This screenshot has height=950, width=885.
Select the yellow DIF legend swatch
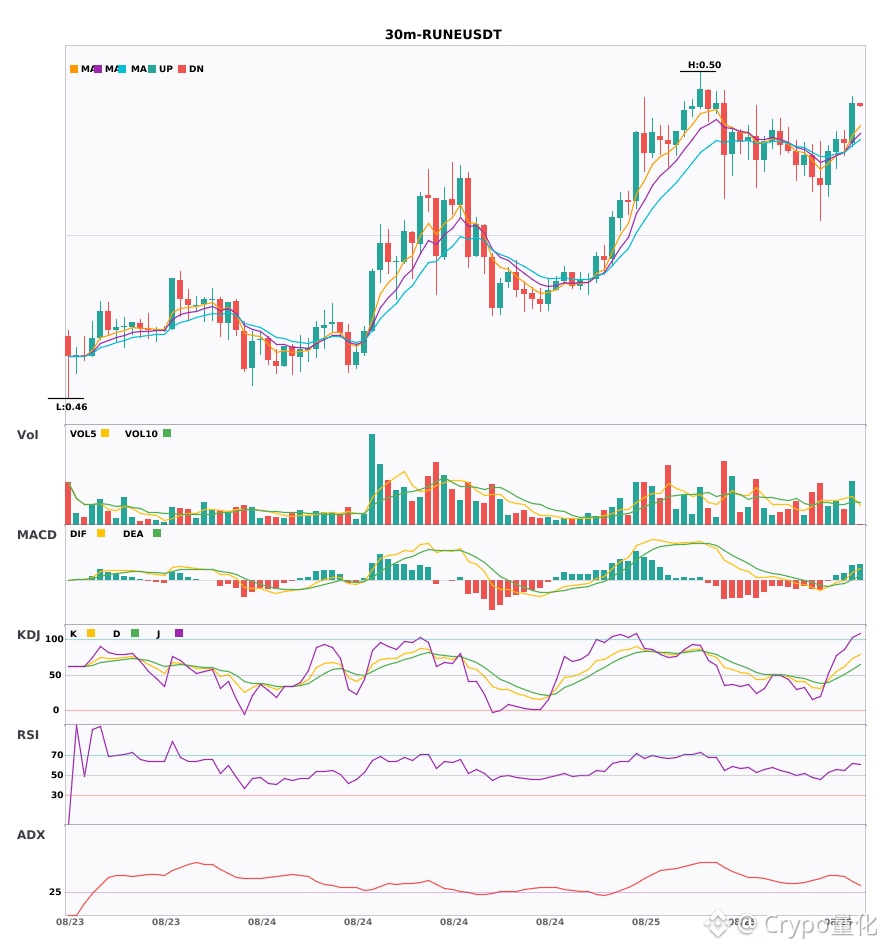[x=101, y=533]
